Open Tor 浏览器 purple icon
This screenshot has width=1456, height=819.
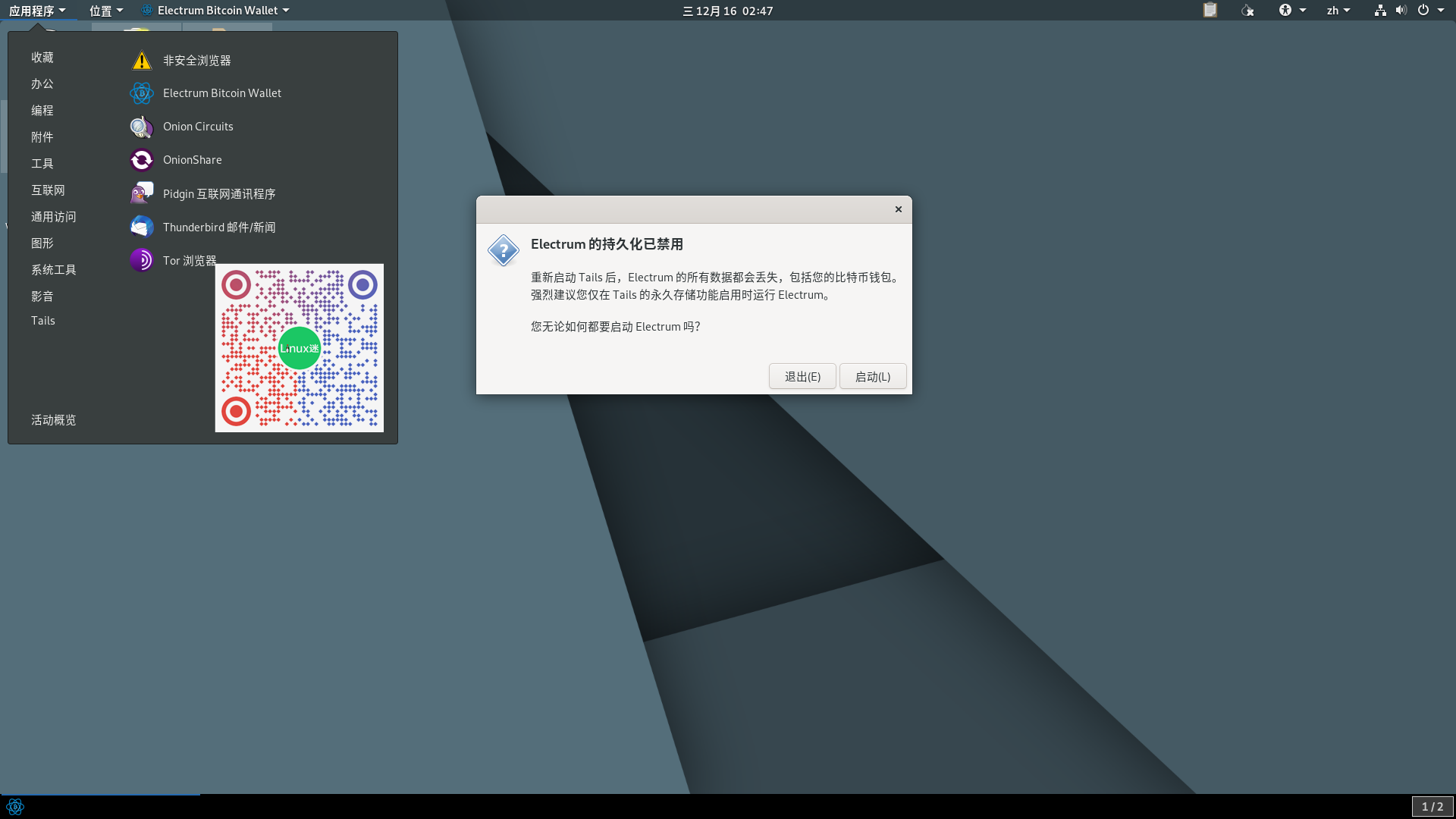(142, 260)
